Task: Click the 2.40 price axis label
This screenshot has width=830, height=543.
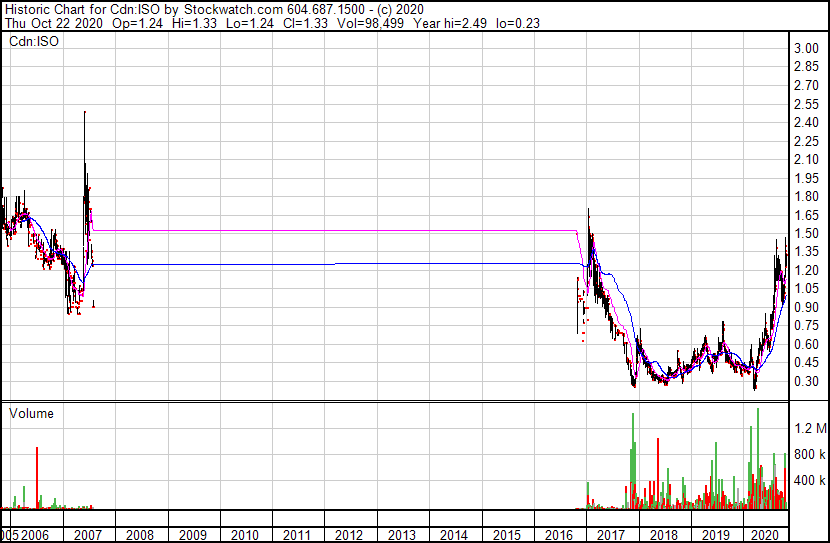Action: pos(806,122)
